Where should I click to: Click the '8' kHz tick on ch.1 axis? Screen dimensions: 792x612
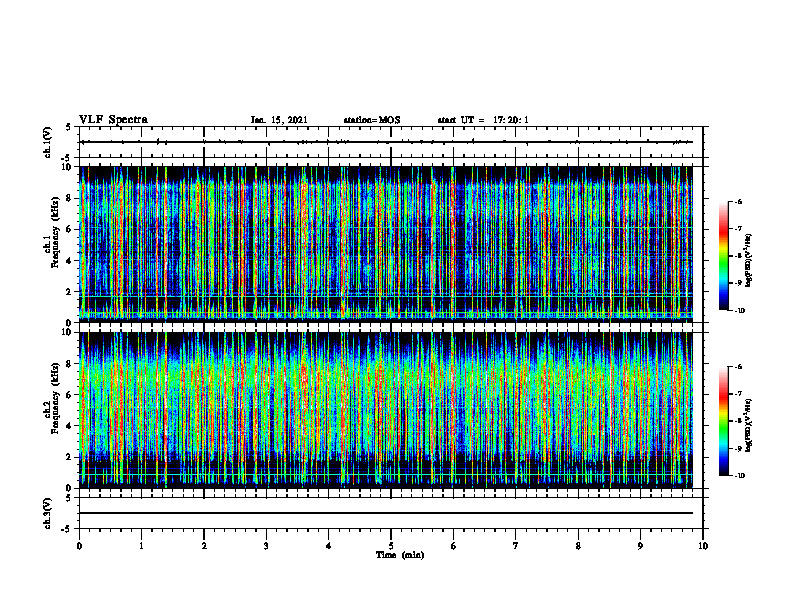(x=69, y=198)
